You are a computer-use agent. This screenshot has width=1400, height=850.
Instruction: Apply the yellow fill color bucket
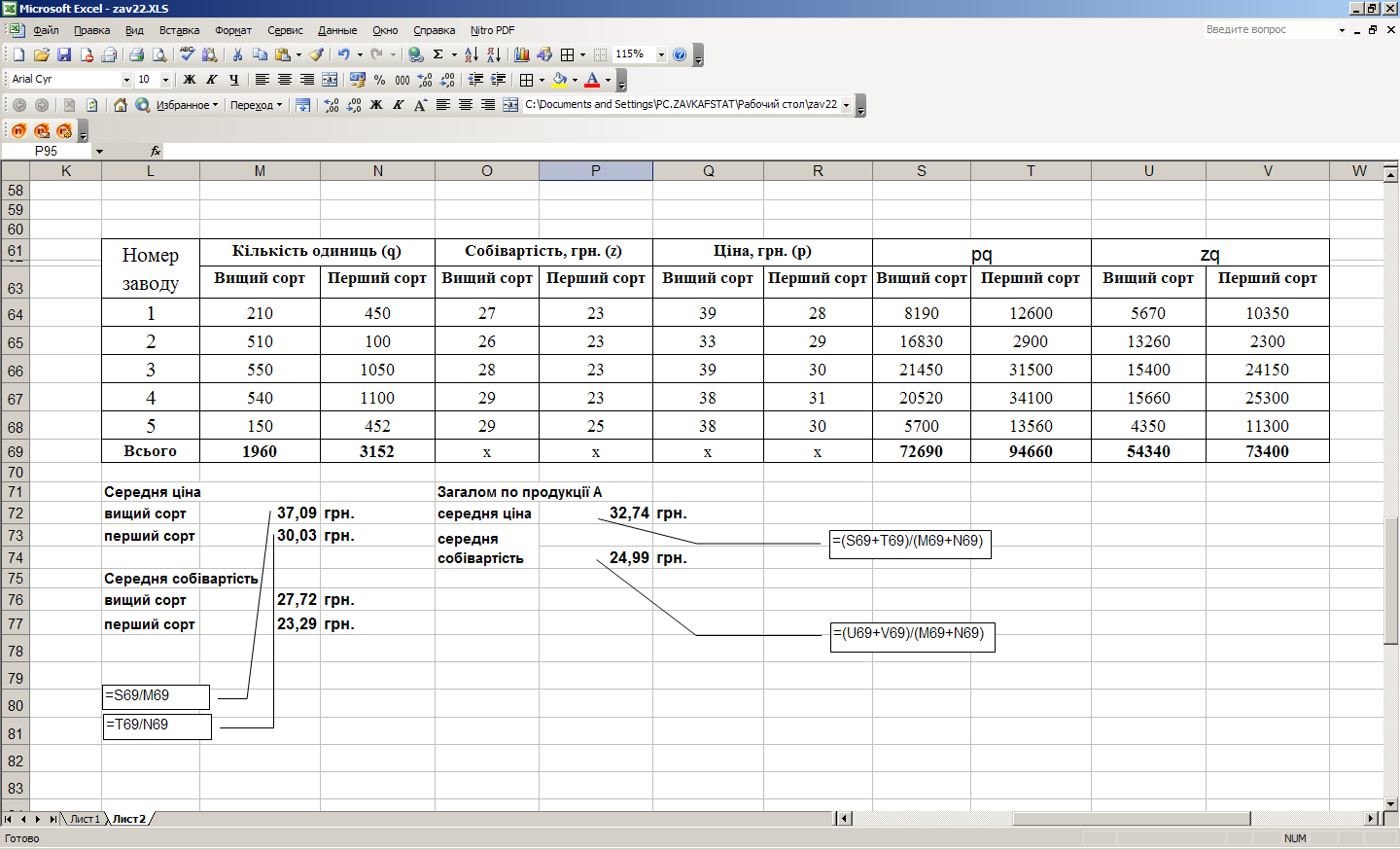560,80
